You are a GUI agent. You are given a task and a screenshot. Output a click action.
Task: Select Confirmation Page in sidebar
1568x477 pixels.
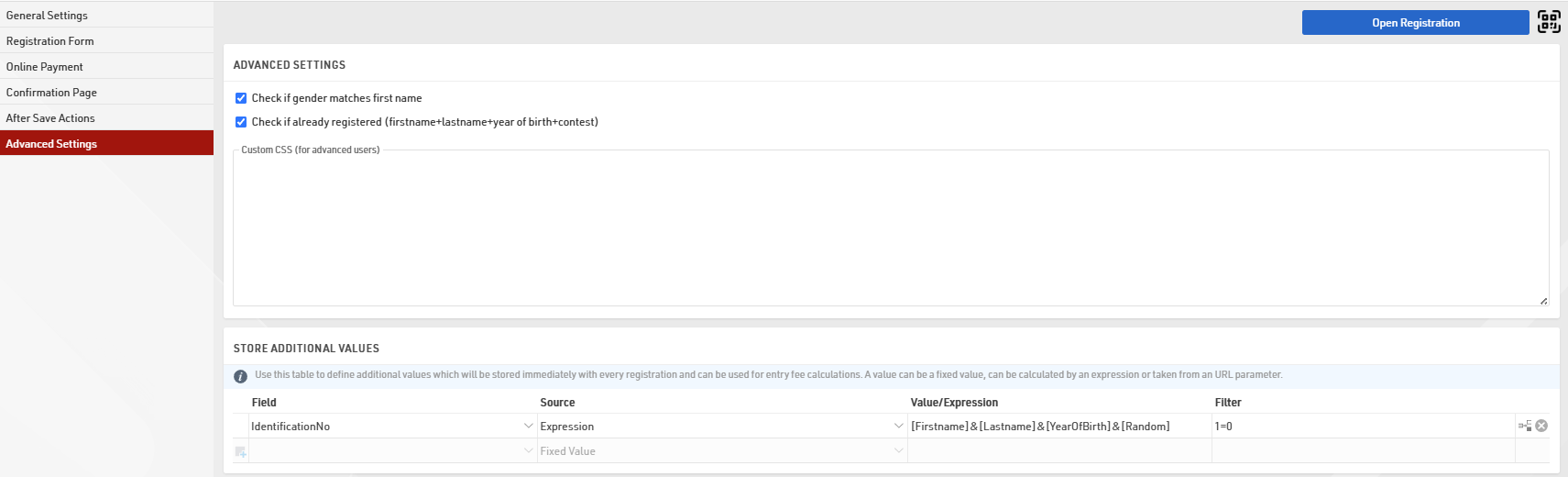pyautogui.click(x=51, y=93)
